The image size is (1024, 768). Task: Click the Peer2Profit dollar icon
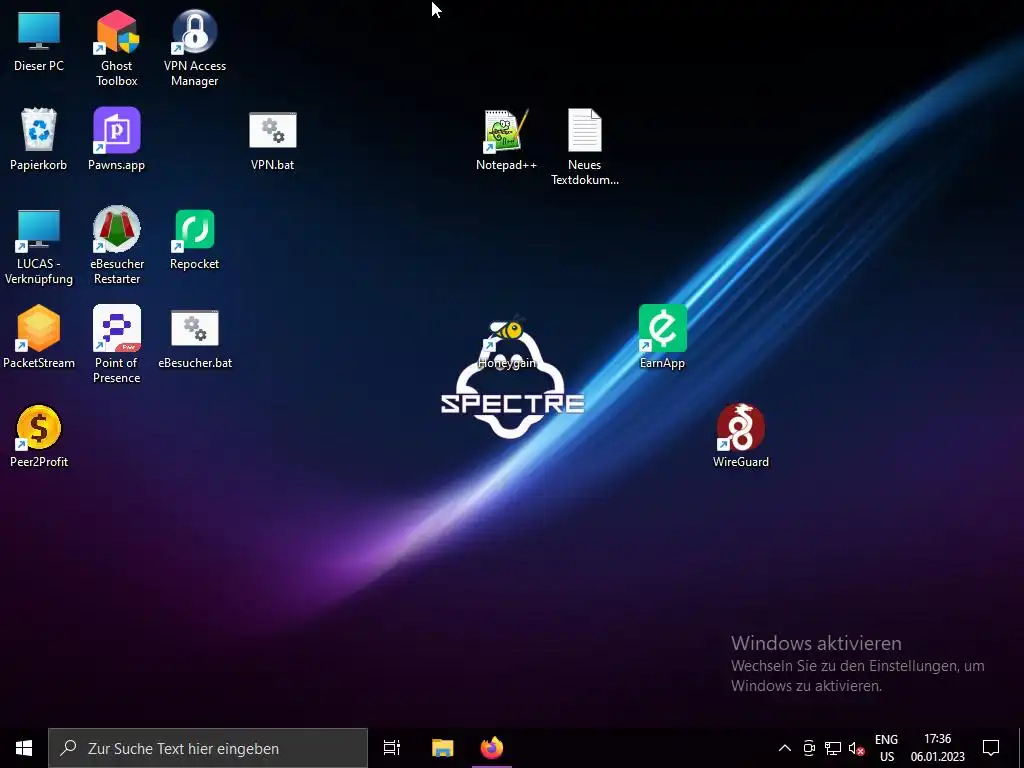pos(39,436)
